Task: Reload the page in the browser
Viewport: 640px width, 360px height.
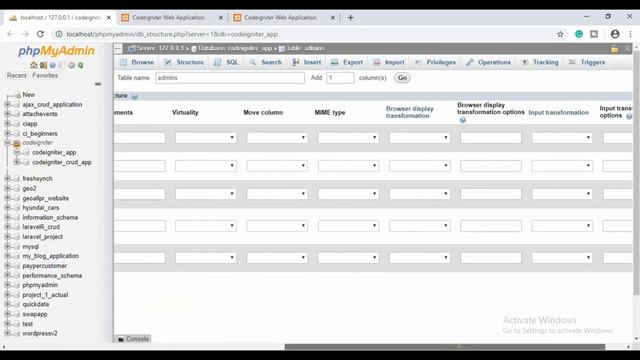Action: point(40,34)
